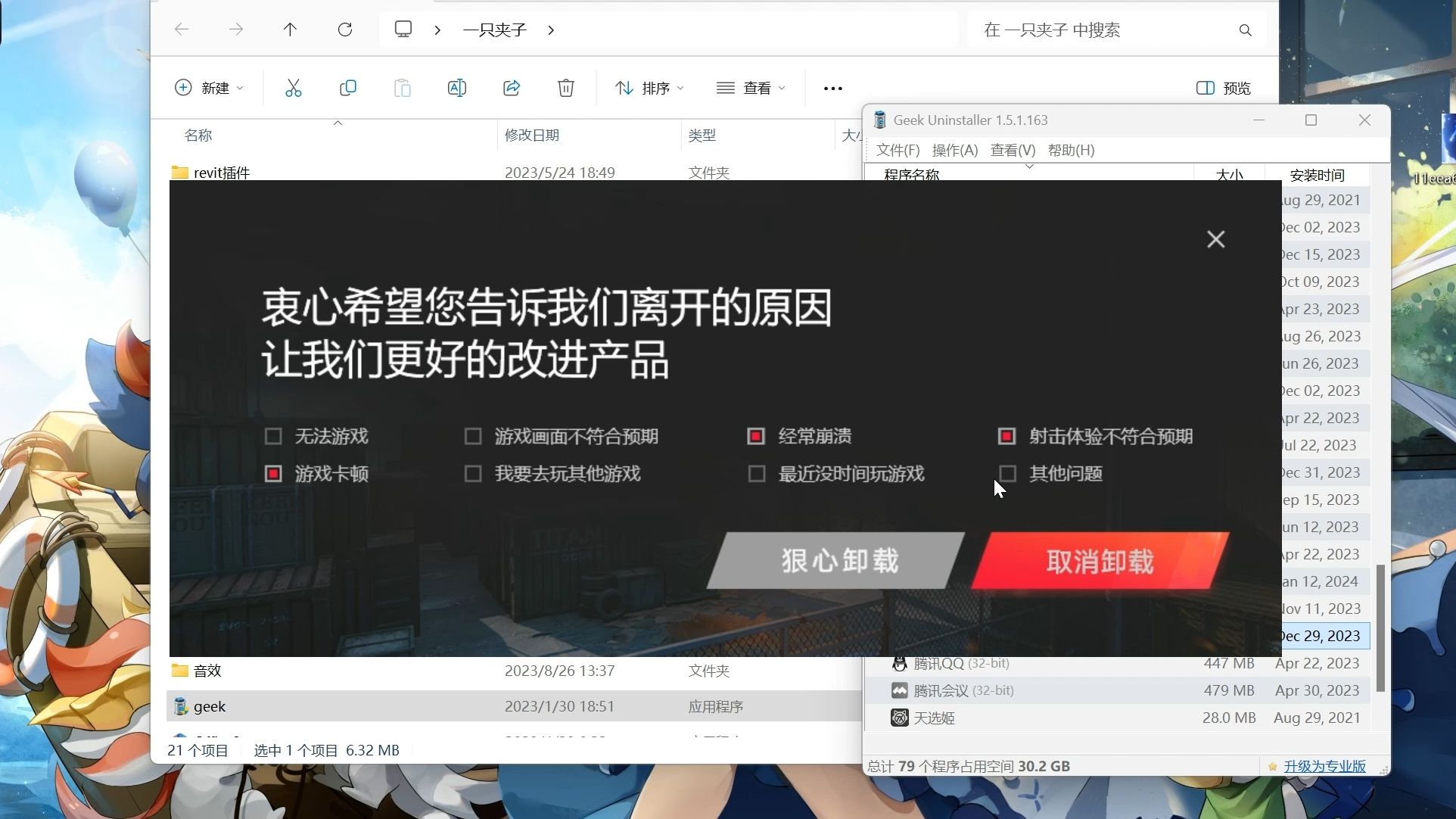Click Jan 12, 2024 install date
Screen dimensions: 1456x819
pos(1320,581)
